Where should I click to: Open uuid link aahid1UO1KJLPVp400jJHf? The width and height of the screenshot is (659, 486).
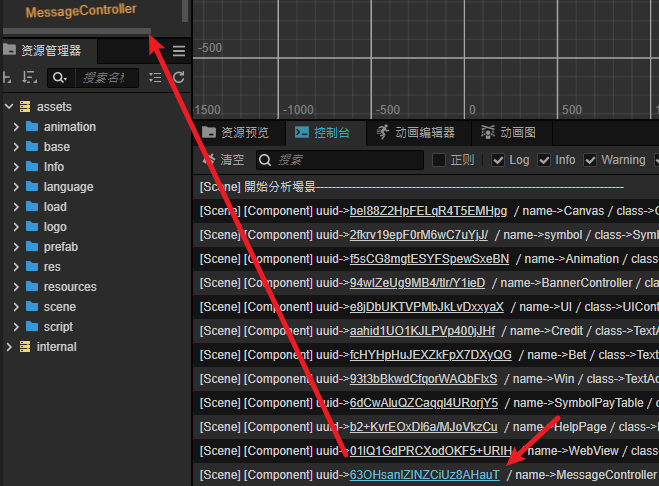pos(422,331)
